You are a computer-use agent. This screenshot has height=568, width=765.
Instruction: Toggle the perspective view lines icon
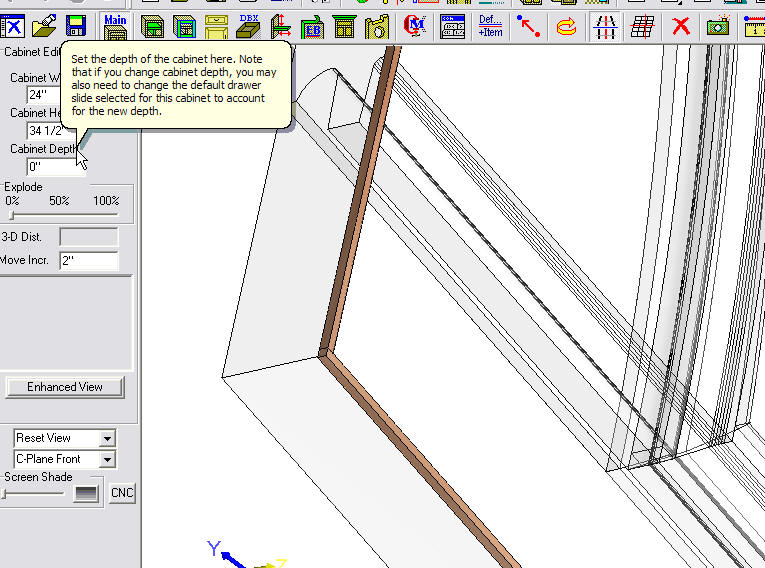[605, 26]
